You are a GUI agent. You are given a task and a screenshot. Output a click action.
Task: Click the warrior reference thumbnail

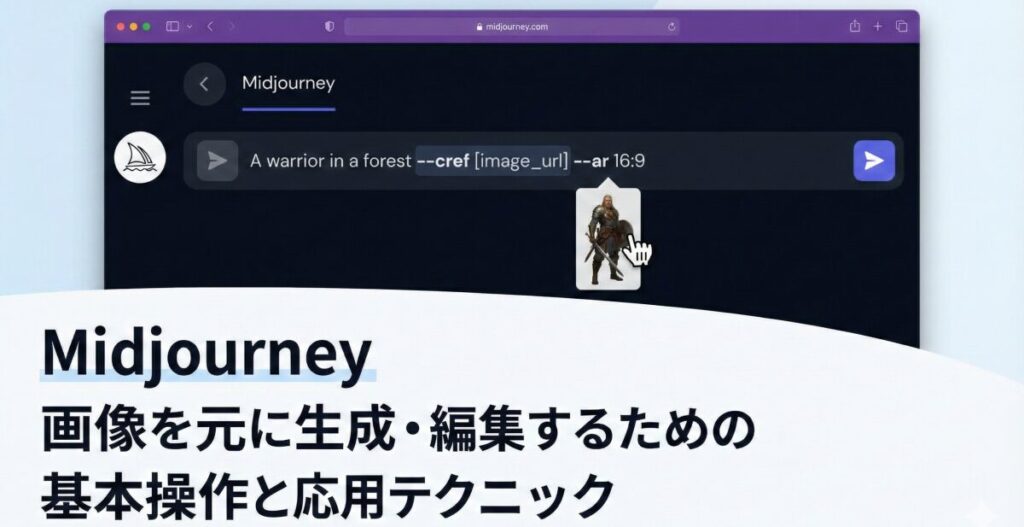(608, 239)
